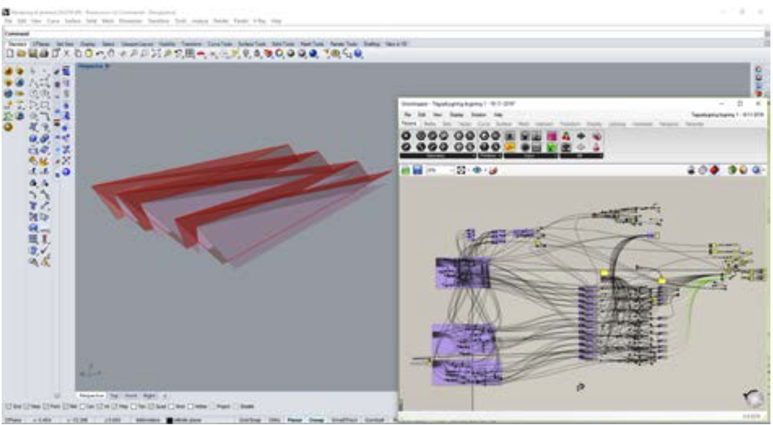
Task: Switch to the Params tab in Grasshopper
Action: coord(409,123)
